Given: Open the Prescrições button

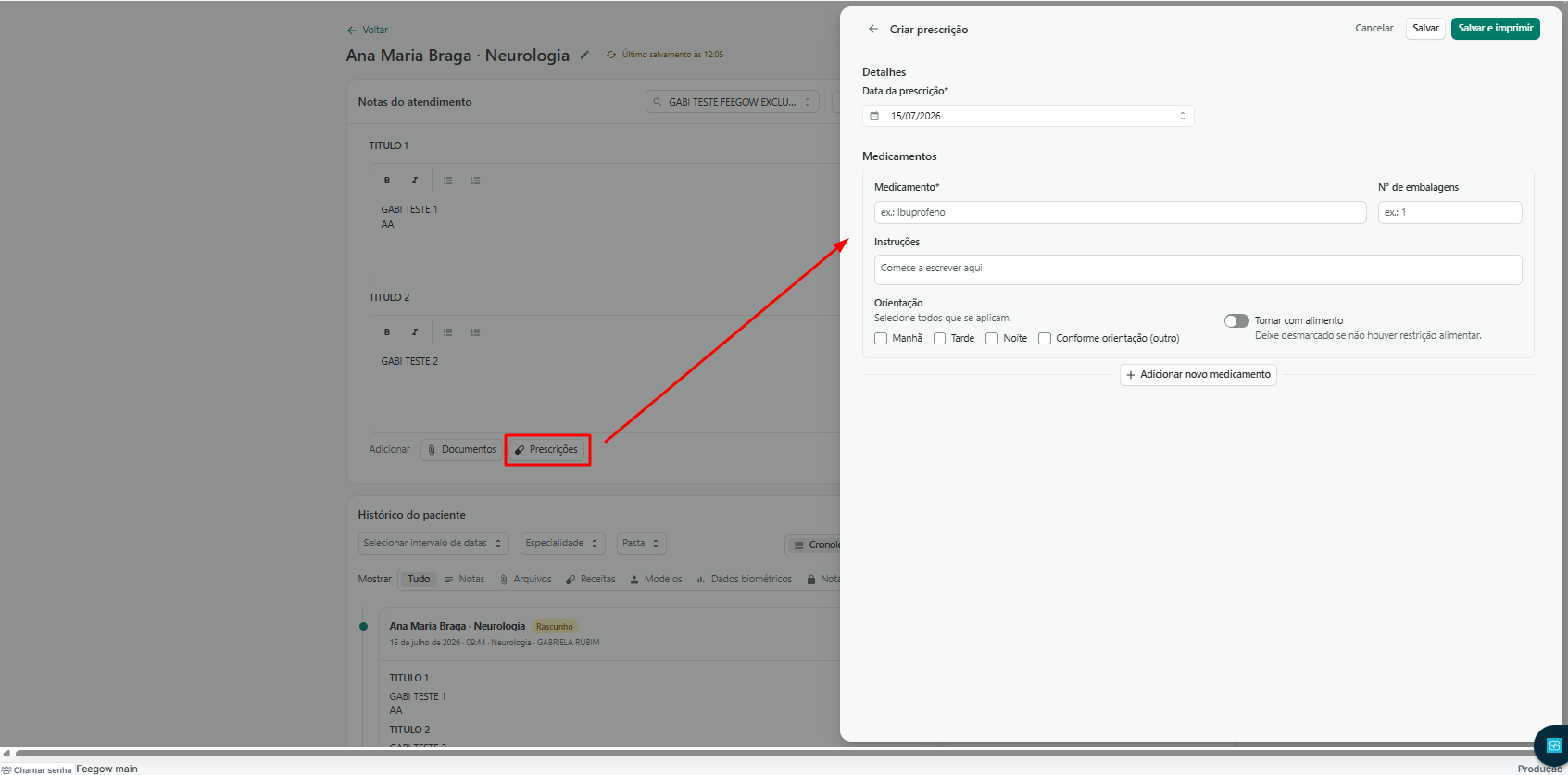Looking at the screenshot, I should click(546, 449).
